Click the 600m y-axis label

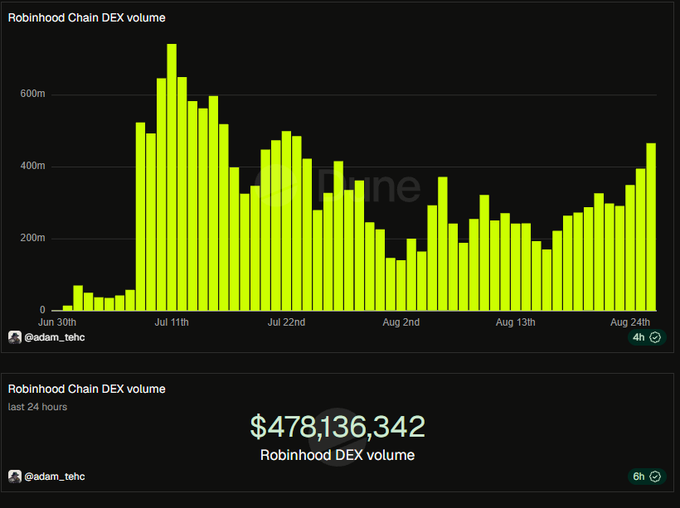[33, 94]
